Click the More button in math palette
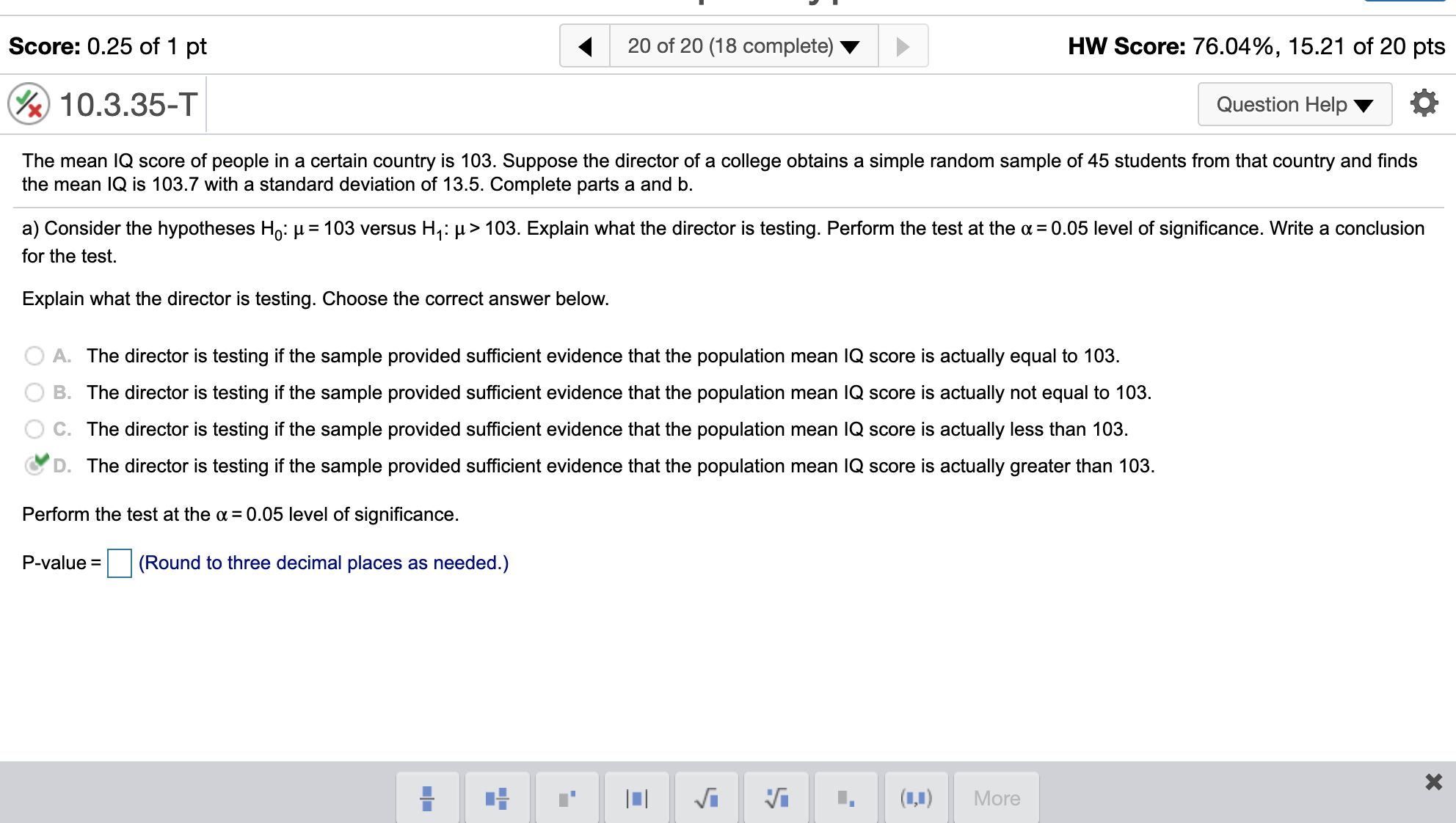The width and height of the screenshot is (1456, 823). point(996,797)
